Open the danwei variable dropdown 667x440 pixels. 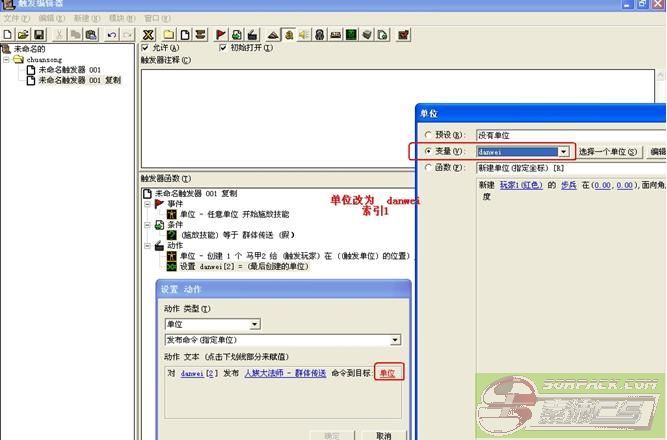563,151
